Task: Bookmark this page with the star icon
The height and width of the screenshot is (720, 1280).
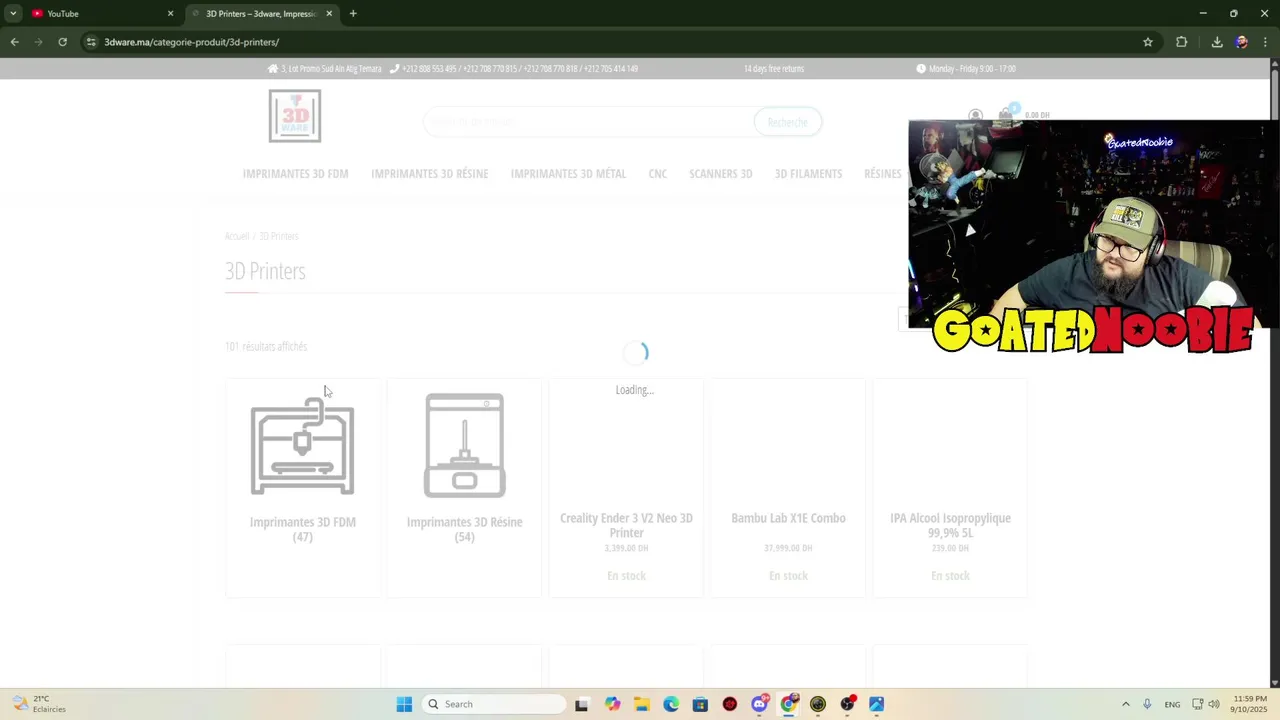Action: coord(1148,42)
